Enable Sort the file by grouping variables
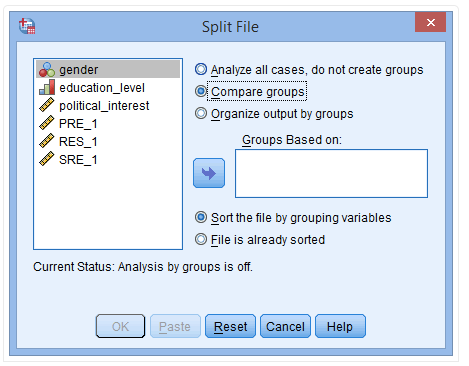 tap(201, 217)
